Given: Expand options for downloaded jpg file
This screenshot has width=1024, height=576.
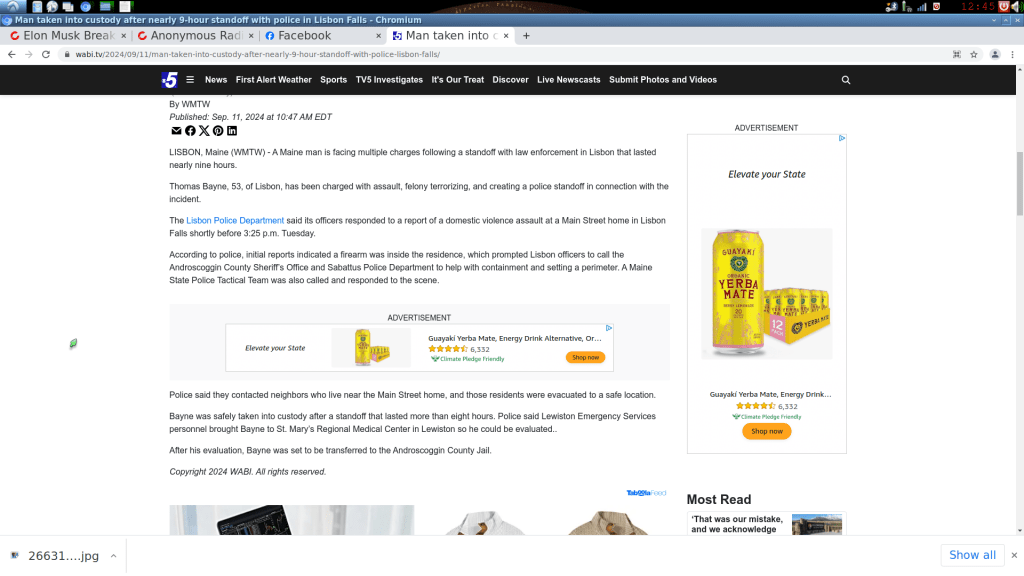Looking at the screenshot, I should coord(113,556).
